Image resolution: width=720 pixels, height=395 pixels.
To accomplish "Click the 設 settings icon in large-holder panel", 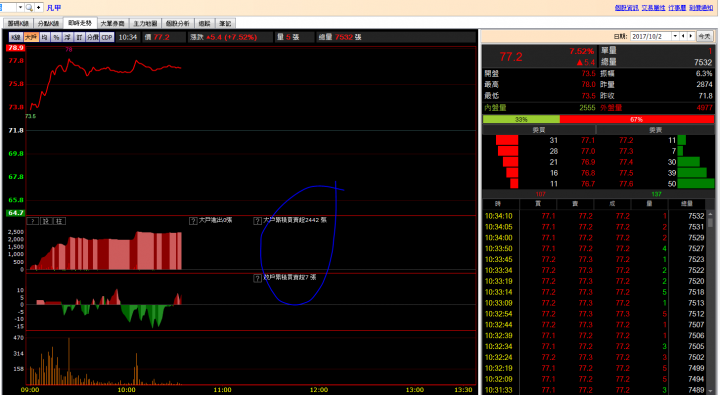I will (46, 221).
